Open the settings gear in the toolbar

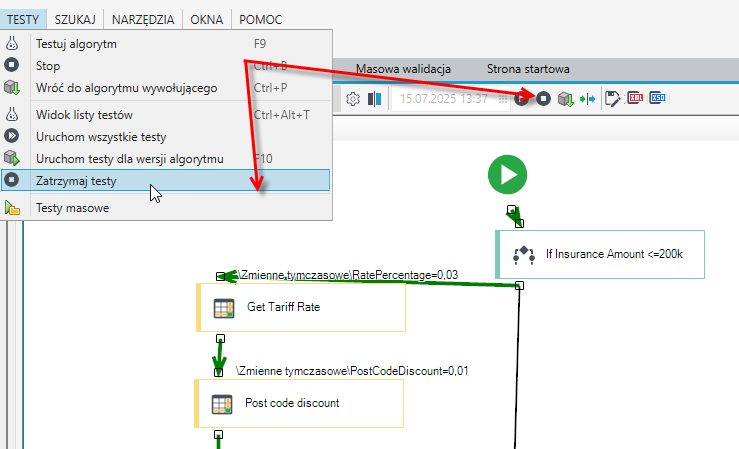[x=353, y=99]
